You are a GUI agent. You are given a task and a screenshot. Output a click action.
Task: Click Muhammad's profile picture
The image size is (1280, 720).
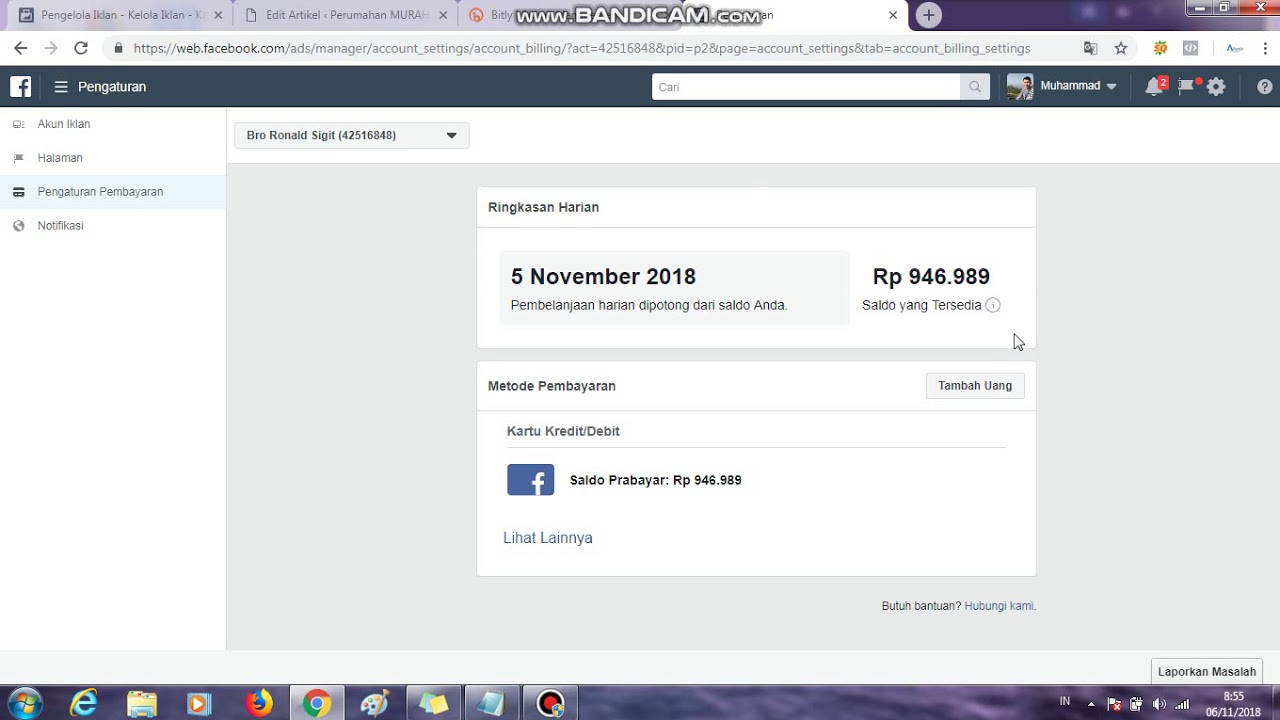[x=1020, y=87]
